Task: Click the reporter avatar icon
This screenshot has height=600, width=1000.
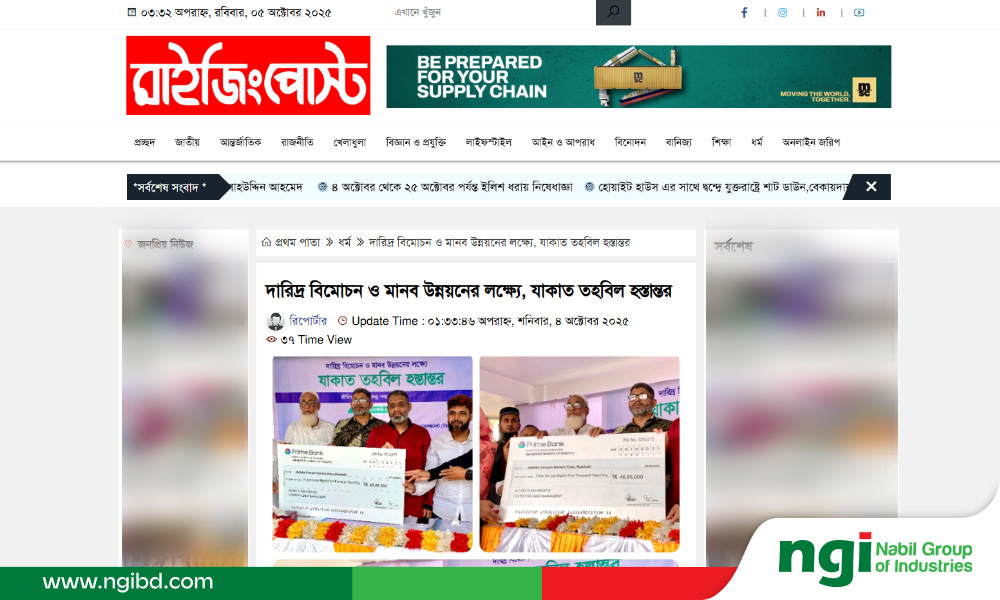Action: (275, 321)
